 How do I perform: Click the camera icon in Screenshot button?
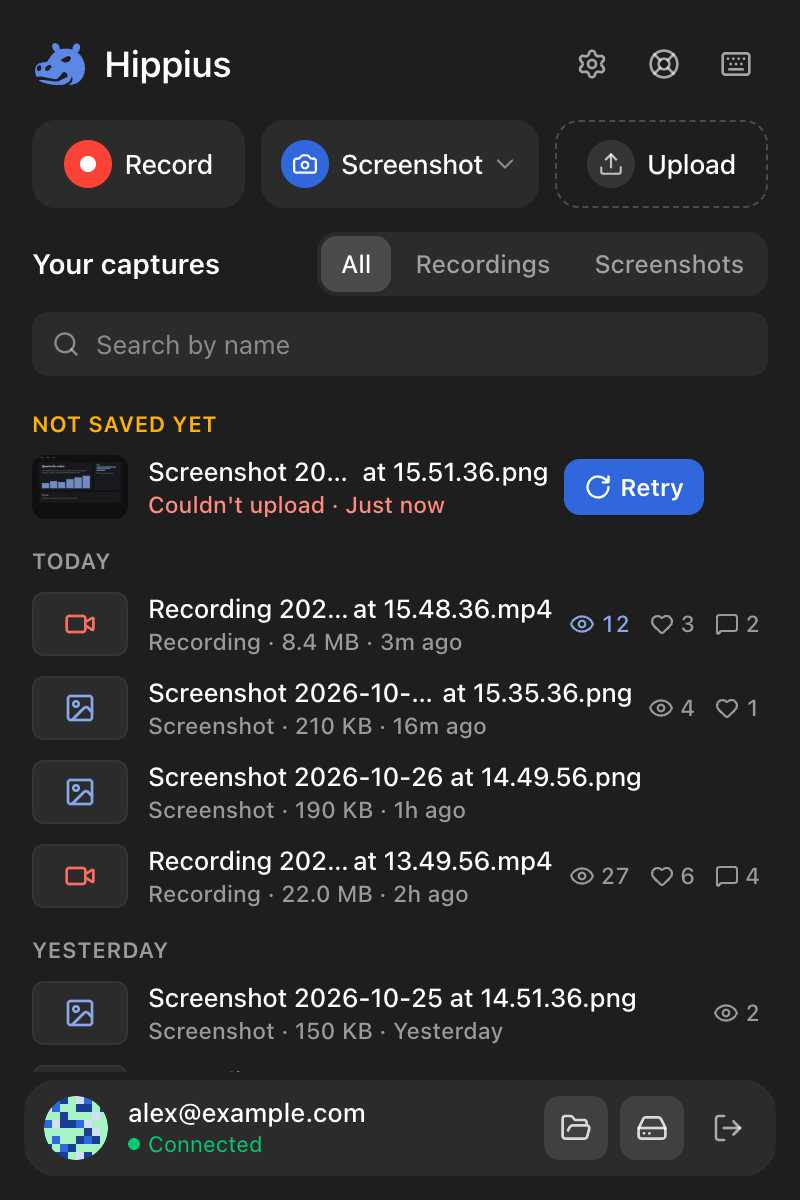(305, 164)
